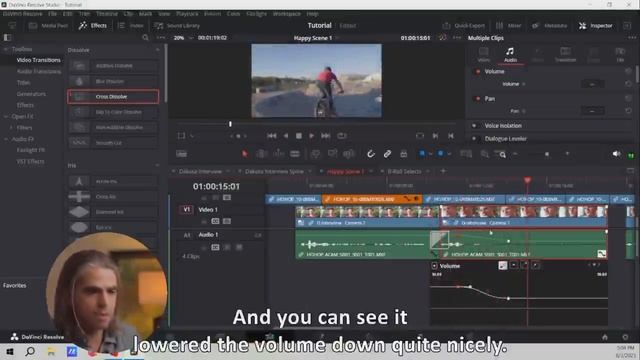Toggle the position lock icon
640x360 pixels.
[x=404, y=154]
